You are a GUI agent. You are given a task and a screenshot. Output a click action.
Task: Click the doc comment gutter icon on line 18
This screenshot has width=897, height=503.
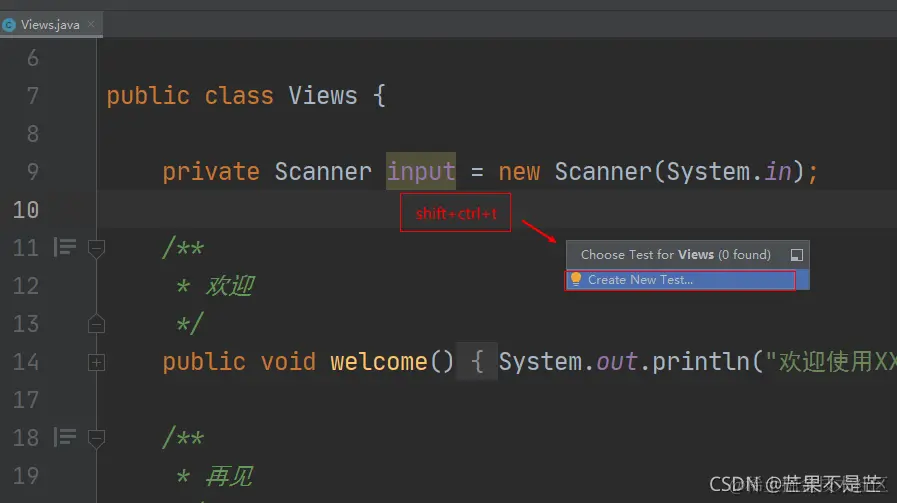click(x=65, y=437)
